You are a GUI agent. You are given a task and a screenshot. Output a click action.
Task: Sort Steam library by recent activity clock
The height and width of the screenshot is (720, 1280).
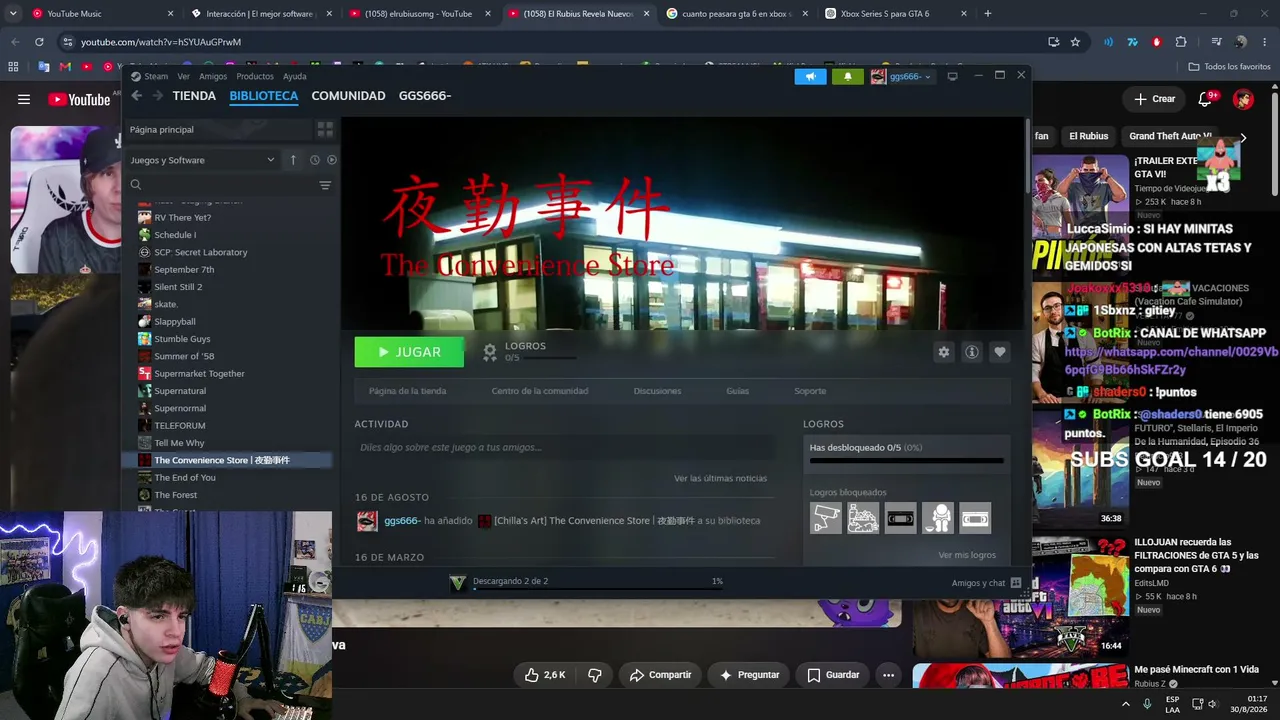click(x=314, y=160)
